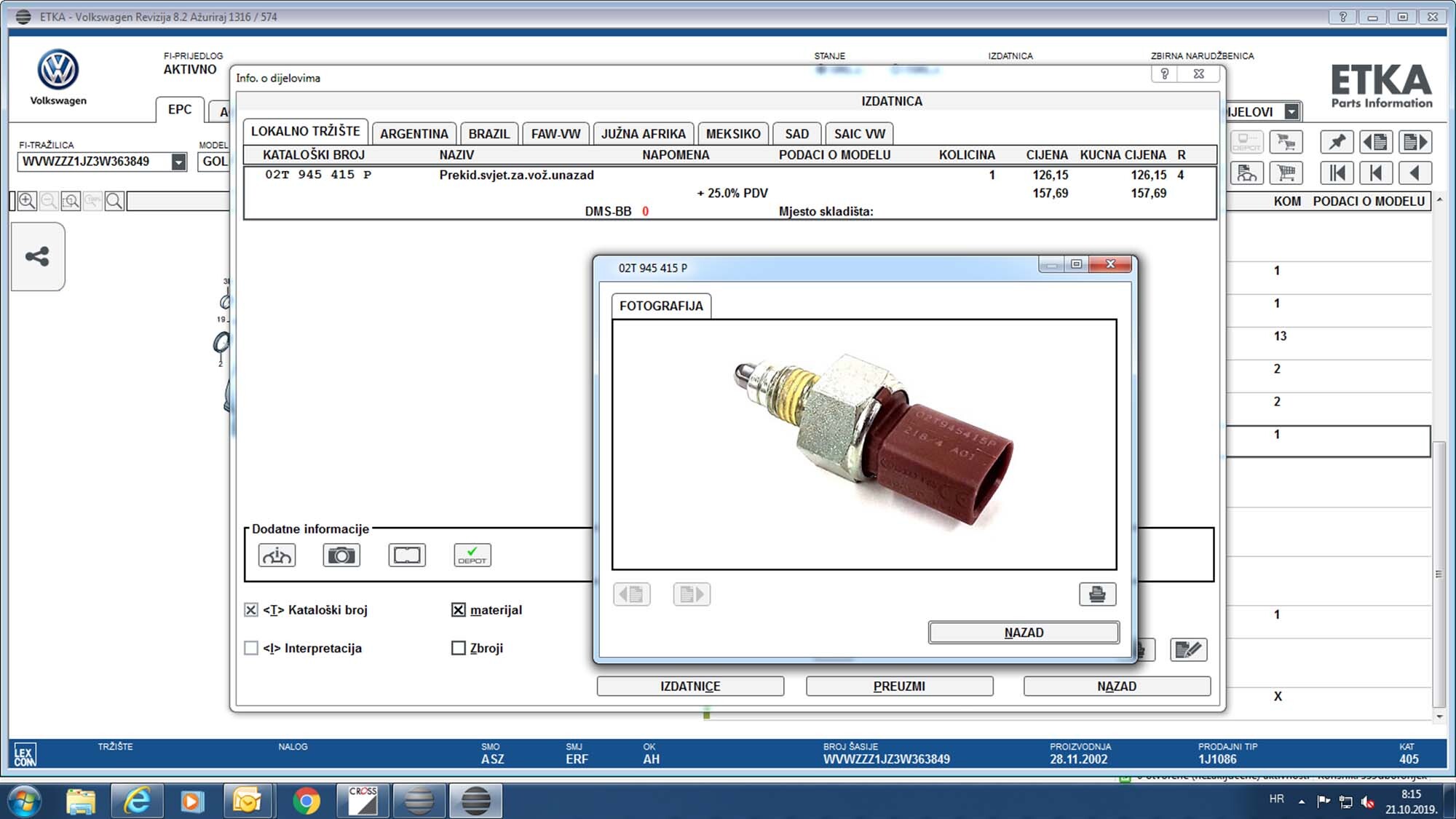The image size is (1456, 819).
Task: Click the previous photo page icon
Action: tap(632, 594)
